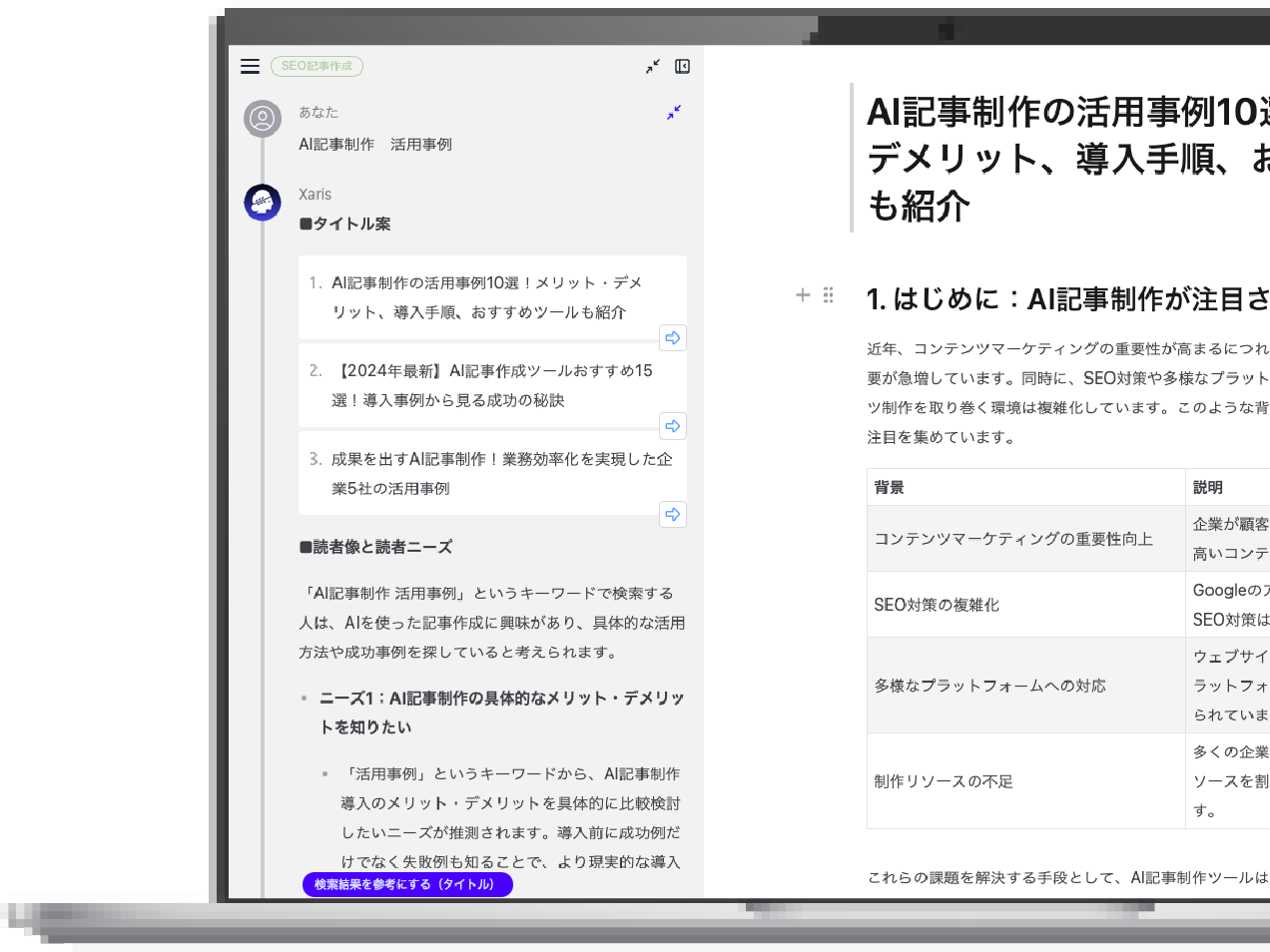1270x952 pixels.
Task: Insert title 1 with its blue arrow button
Action: tap(673, 337)
